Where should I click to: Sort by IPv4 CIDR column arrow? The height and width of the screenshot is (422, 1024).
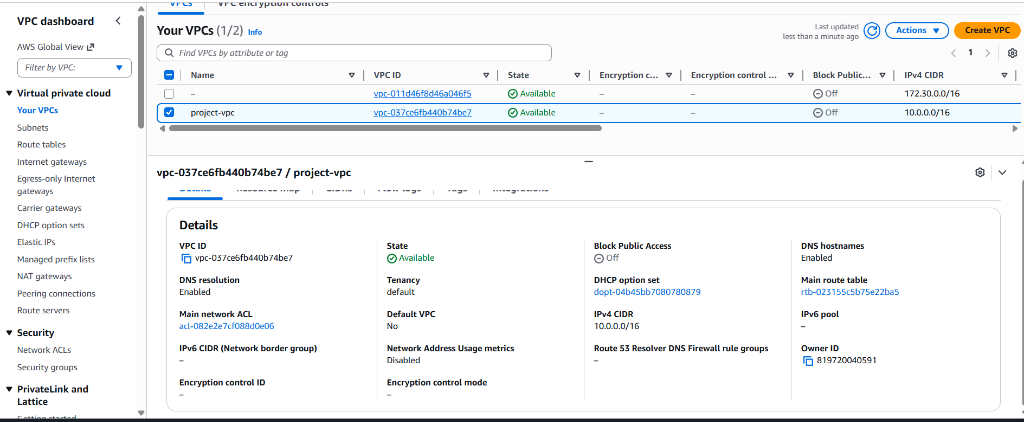pyautogui.click(x=1004, y=75)
